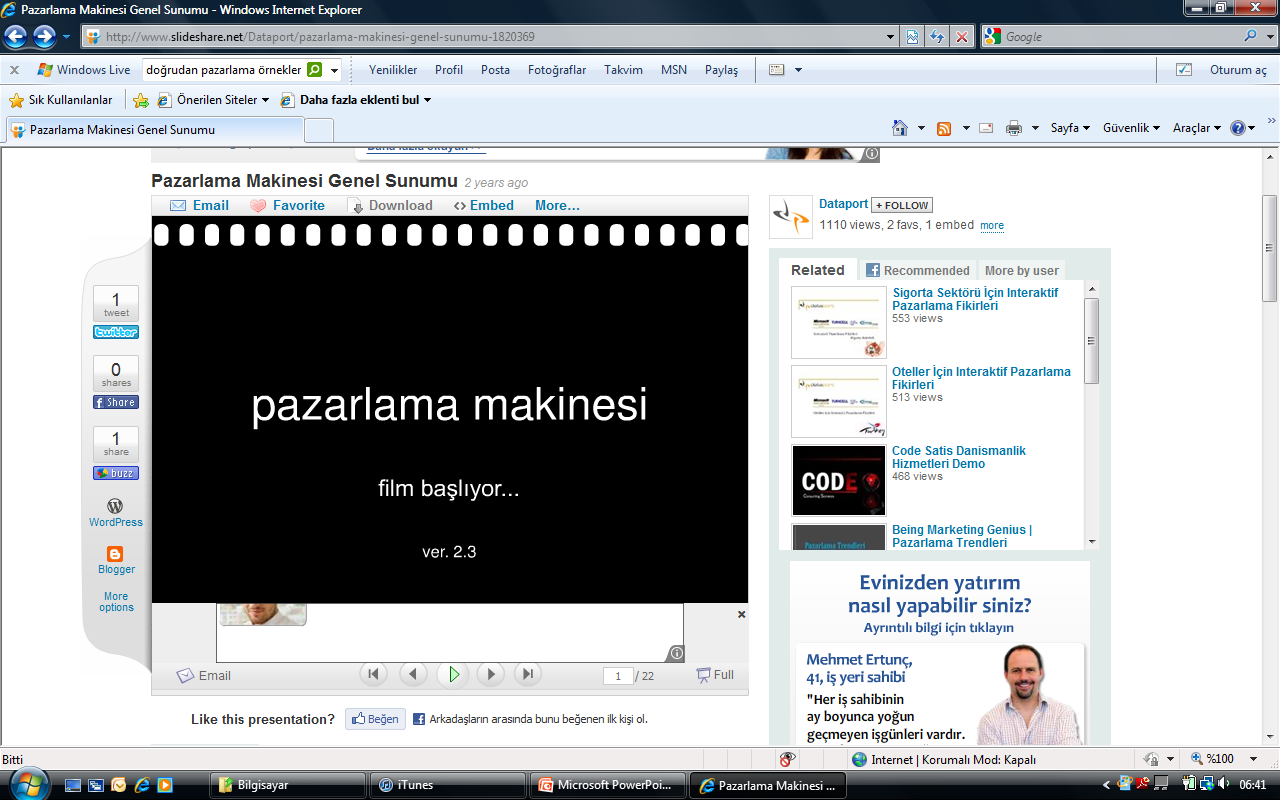Viewport: 1280px width, 800px height.
Task: Open Oteller İçin Interaktif Pazarlama Fikirleri
Action: pyautogui.click(x=981, y=378)
